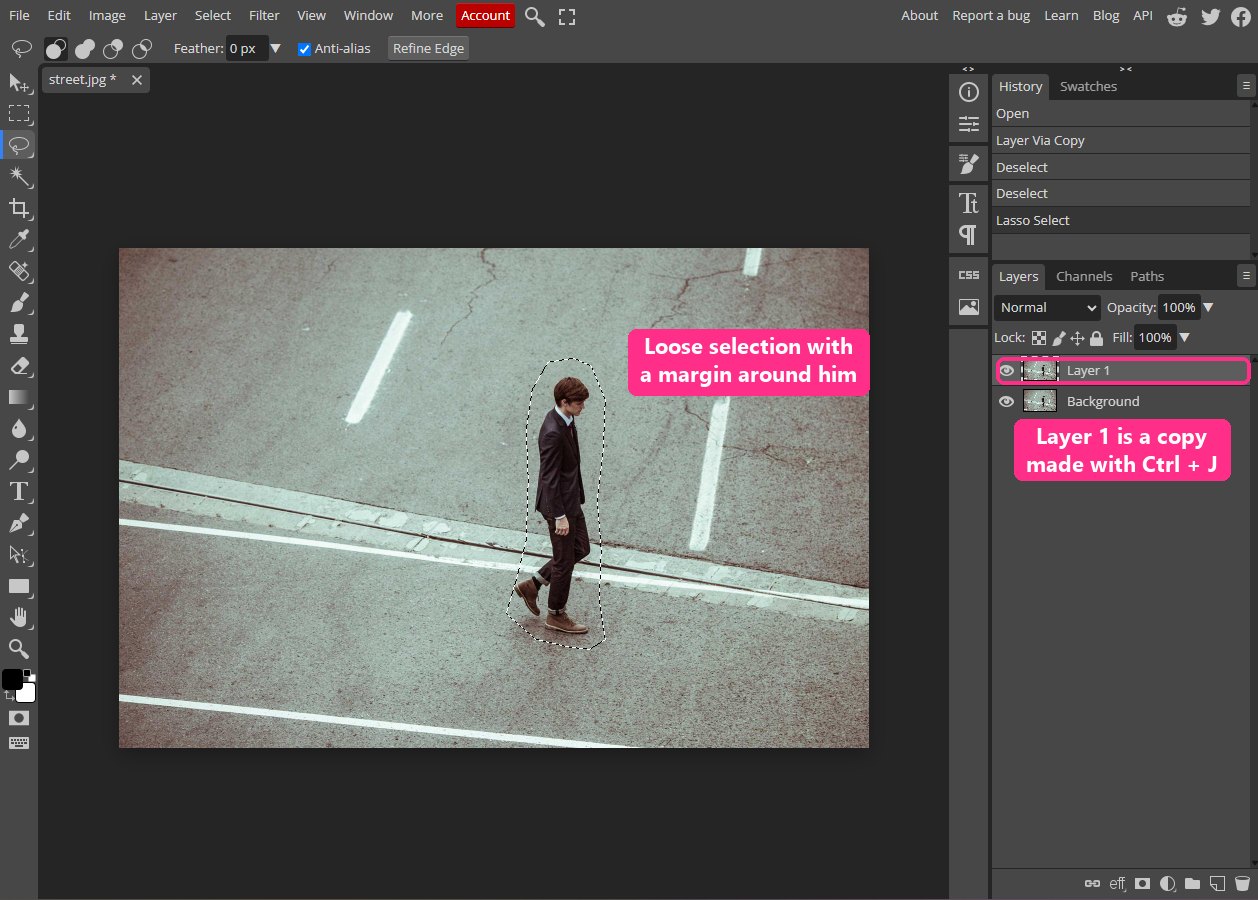Image resolution: width=1258 pixels, height=900 pixels.
Task: Click the Refine Edge button
Action: click(x=428, y=48)
